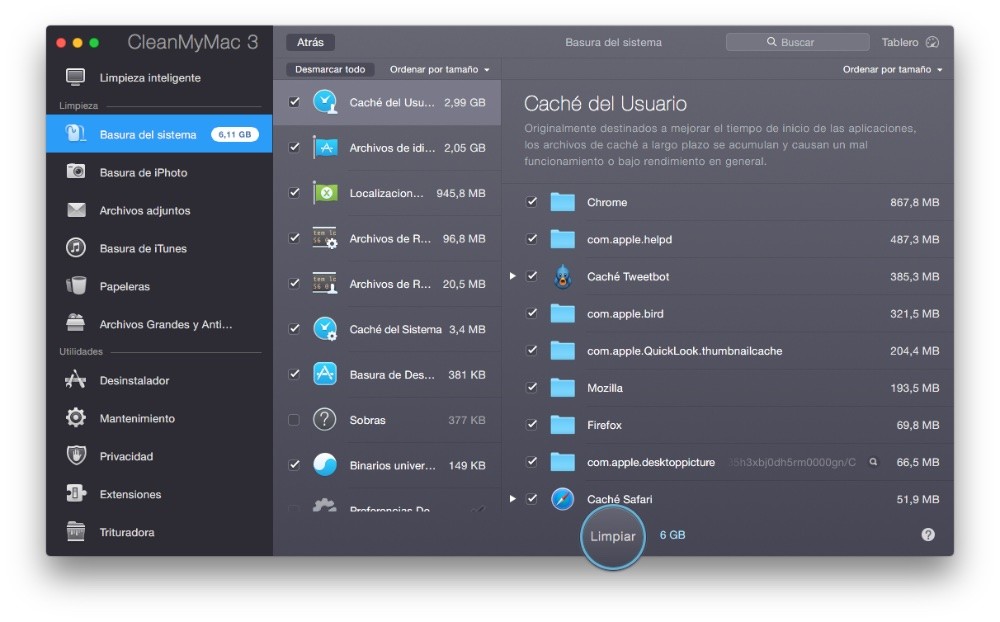Image resolution: width=1000 pixels, height=622 pixels.
Task: Uncheck the com.apple.helpd checkbox
Action: pyautogui.click(x=531, y=239)
